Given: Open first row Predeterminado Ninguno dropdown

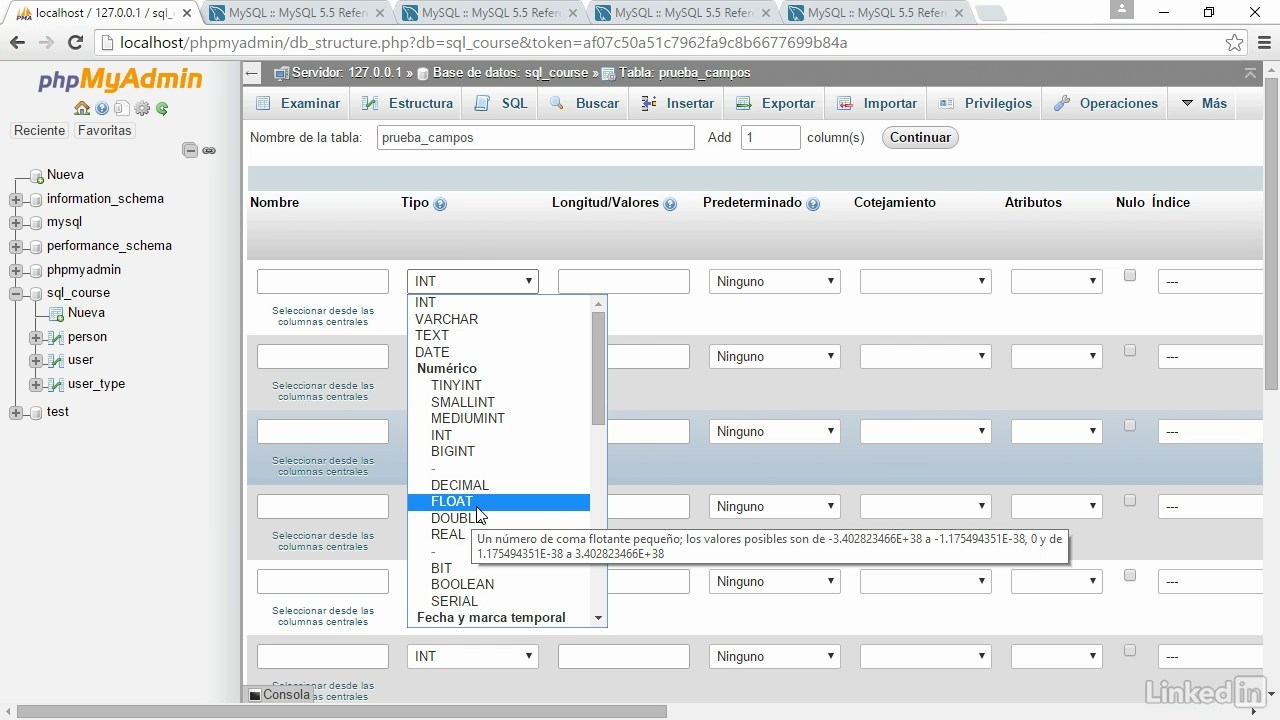Looking at the screenshot, I should (775, 281).
